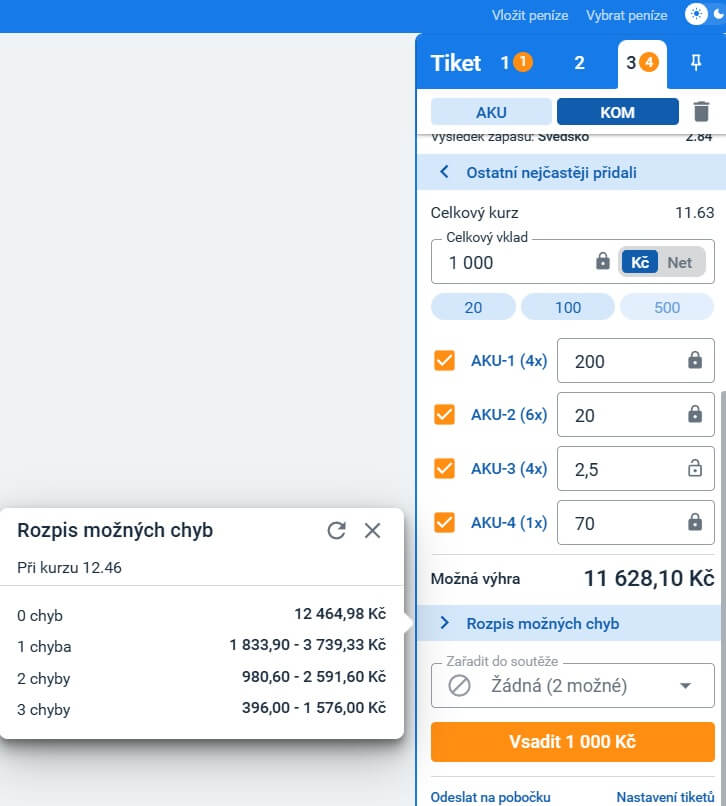
Task: Uncheck the AKU-4 (1x) checkbox
Action: (x=444, y=522)
